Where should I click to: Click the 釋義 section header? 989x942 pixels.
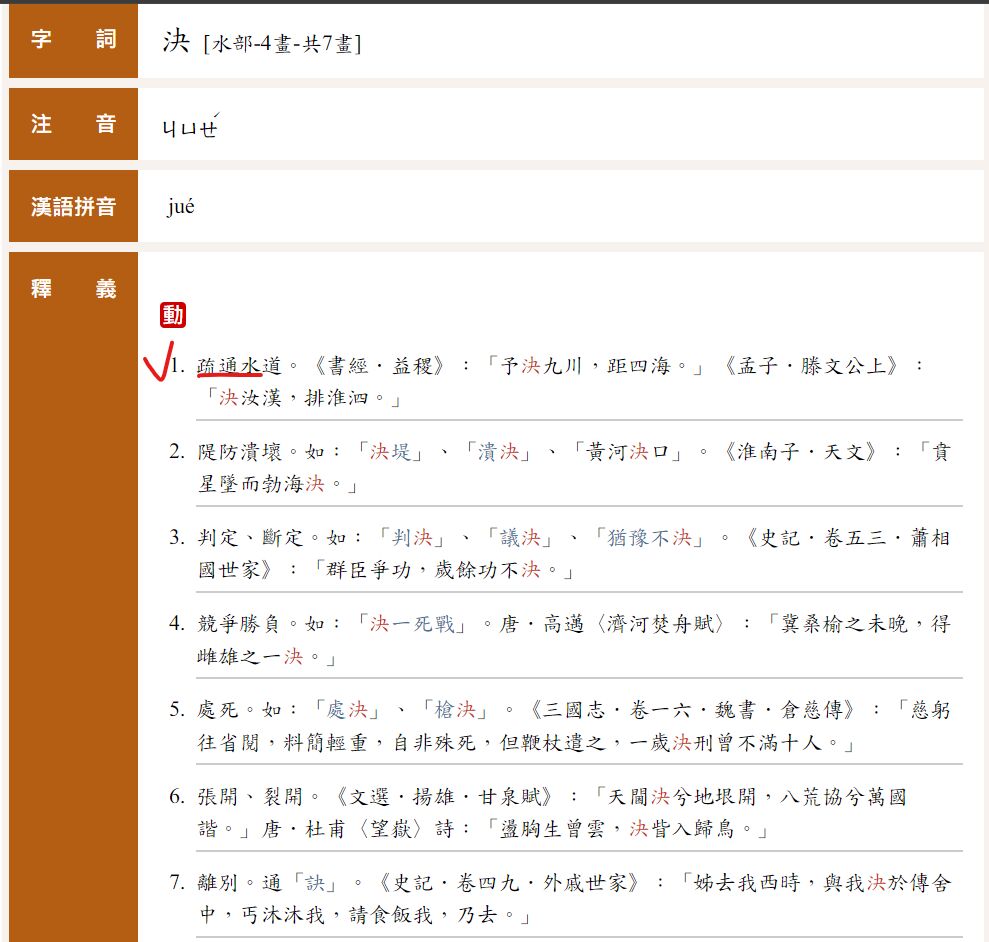[x=73, y=290]
